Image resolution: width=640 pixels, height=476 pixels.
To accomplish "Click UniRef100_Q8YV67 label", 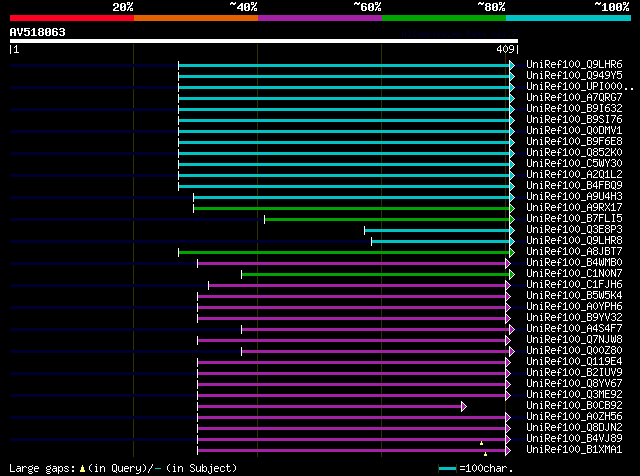I will pyautogui.click(x=574, y=384).
